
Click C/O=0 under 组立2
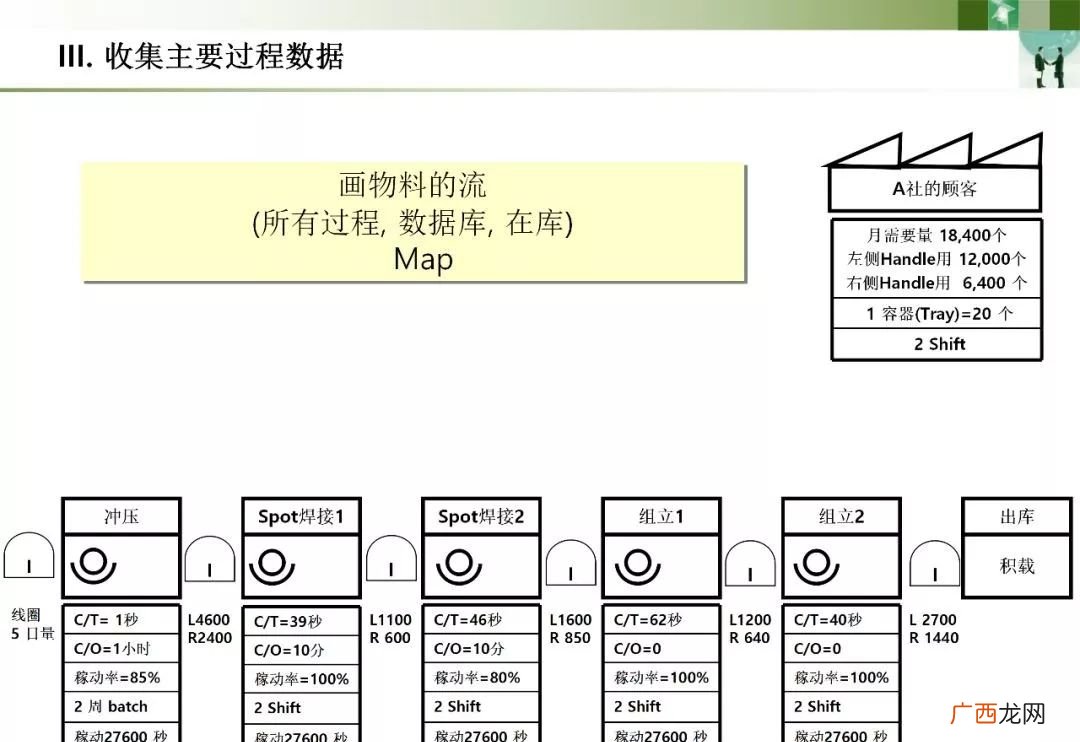point(841,648)
